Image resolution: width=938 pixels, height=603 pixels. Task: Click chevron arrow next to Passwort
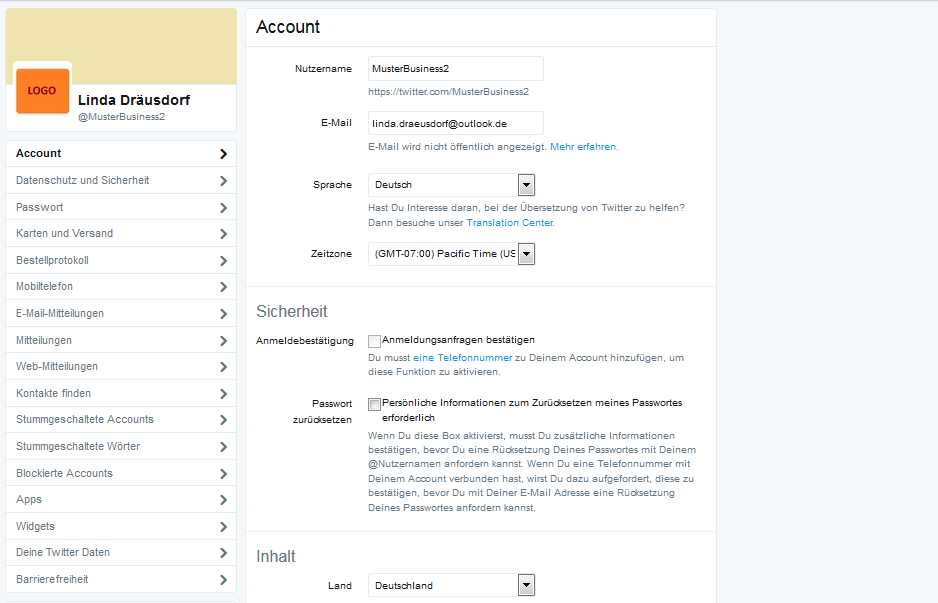pyautogui.click(x=223, y=208)
